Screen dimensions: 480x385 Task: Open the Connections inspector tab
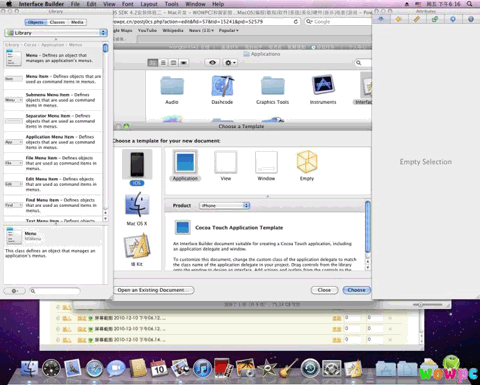453,19
